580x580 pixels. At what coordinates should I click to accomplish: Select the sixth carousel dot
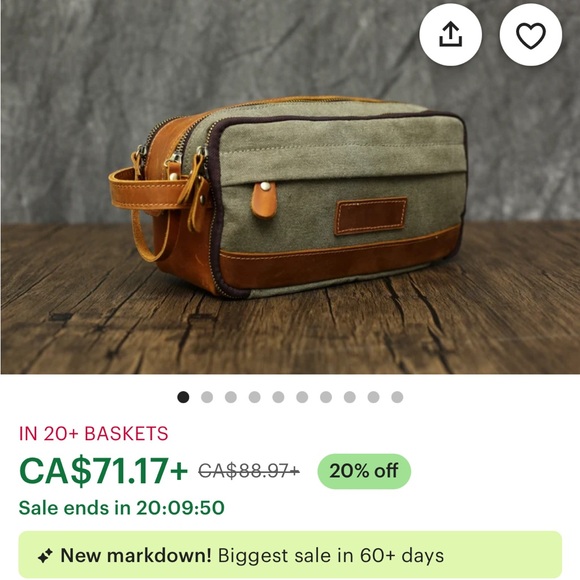(x=302, y=397)
